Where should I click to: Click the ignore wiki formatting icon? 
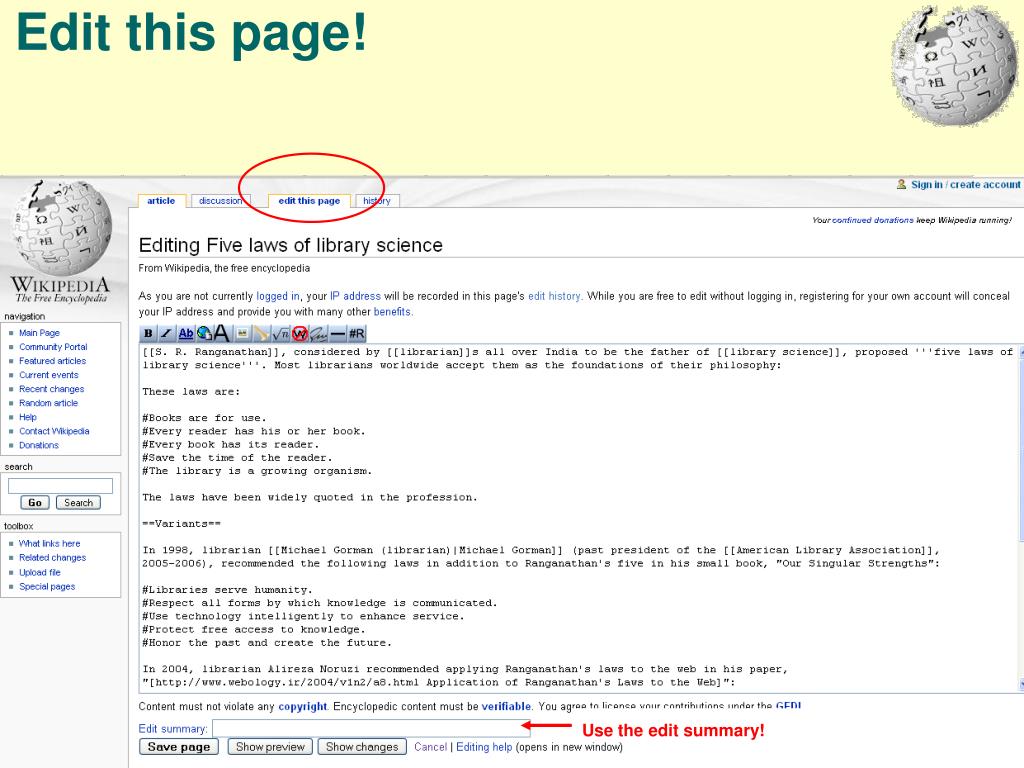point(299,334)
